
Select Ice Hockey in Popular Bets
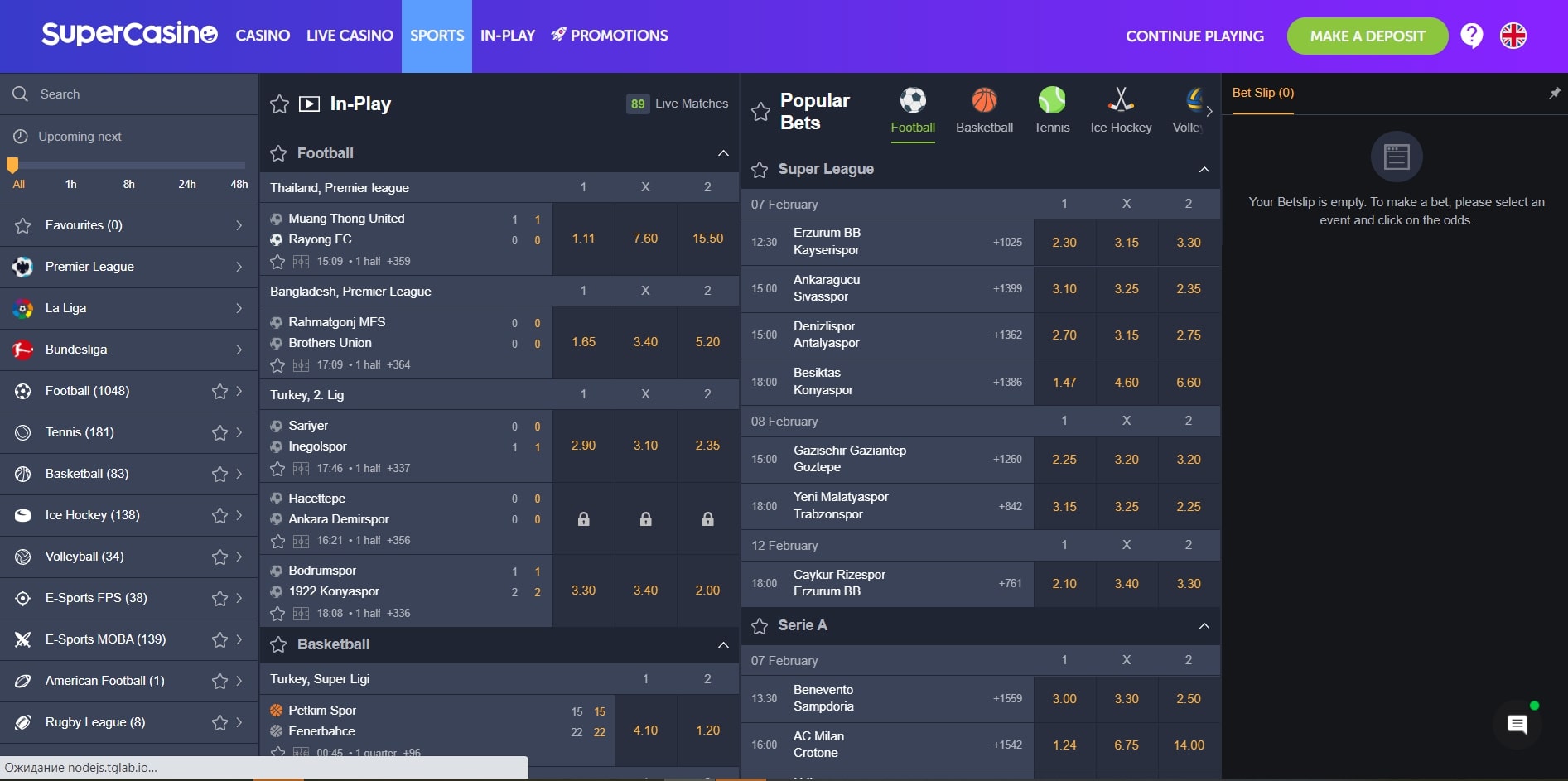(1121, 110)
